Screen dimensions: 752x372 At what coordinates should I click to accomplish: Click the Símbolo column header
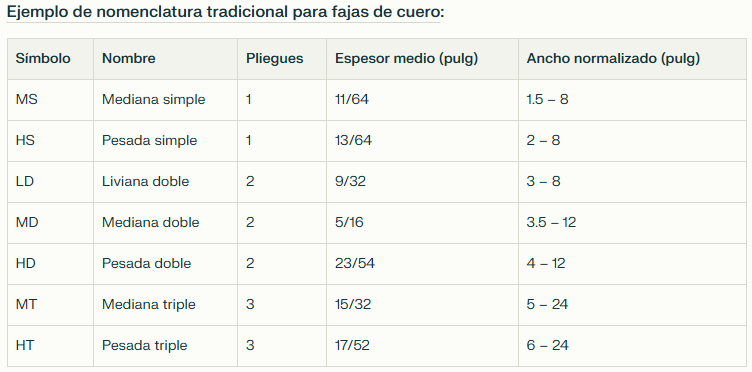click(x=50, y=59)
